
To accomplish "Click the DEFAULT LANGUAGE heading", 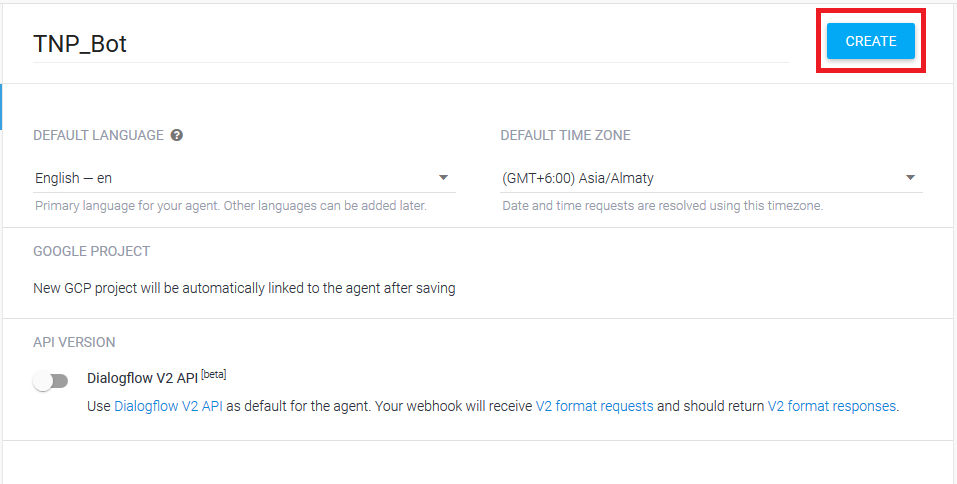I will coord(98,136).
